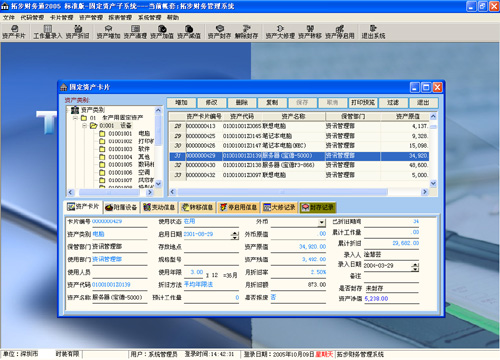Switch to the 封存记录 tab
The width and height of the screenshot is (500, 360).
click(317, 207)
